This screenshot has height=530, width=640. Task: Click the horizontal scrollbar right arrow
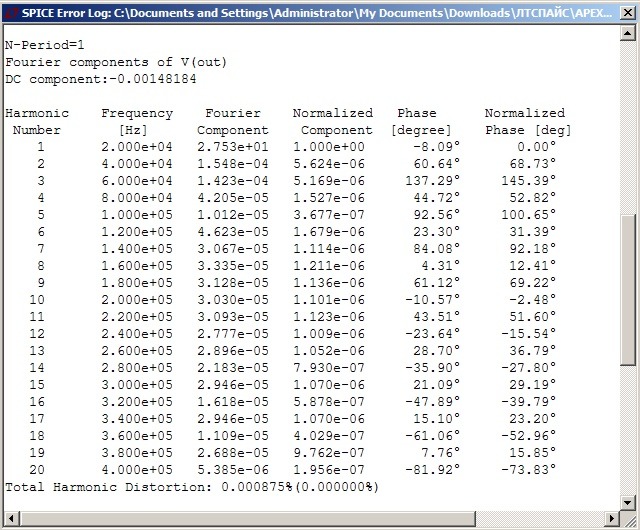coord(611,519)
